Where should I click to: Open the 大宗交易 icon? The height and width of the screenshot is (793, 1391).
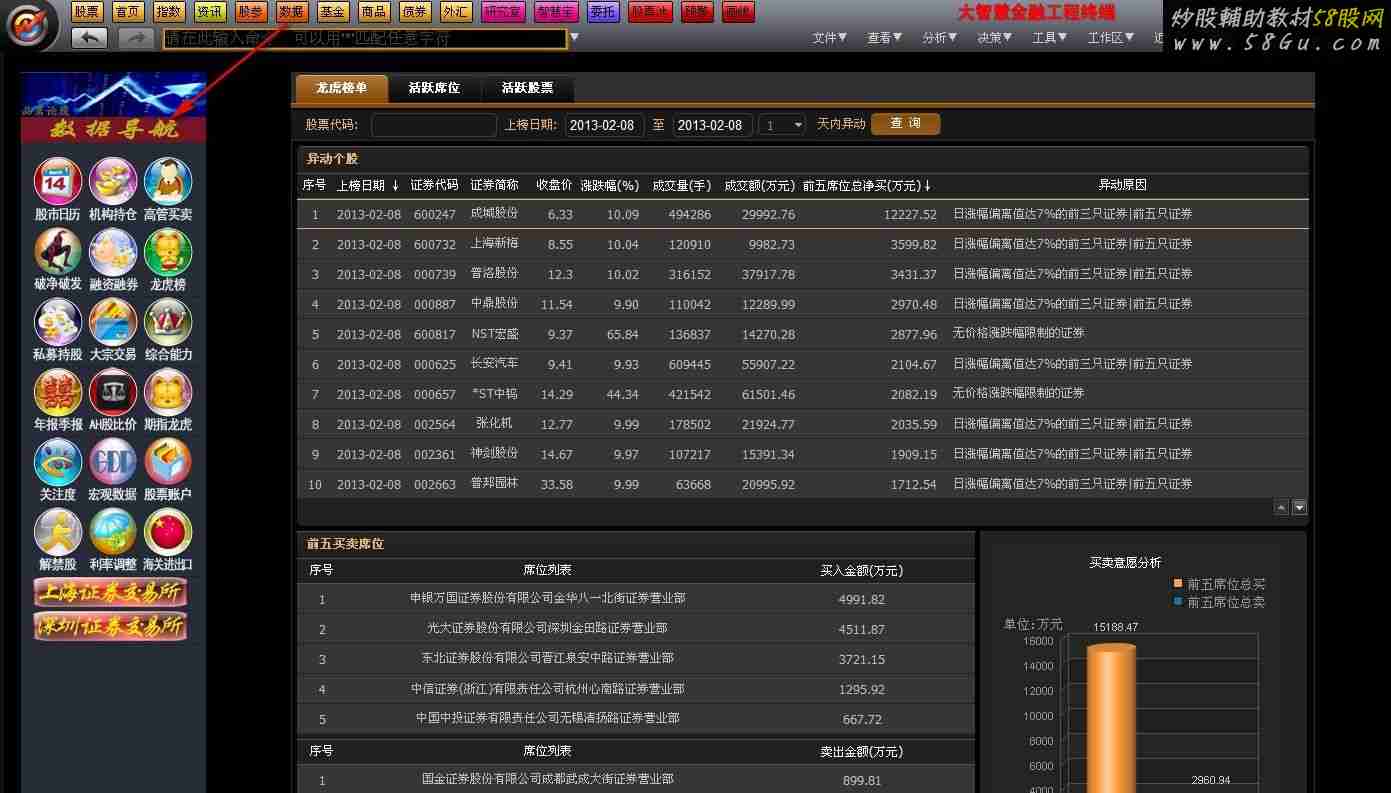(113, 322)
